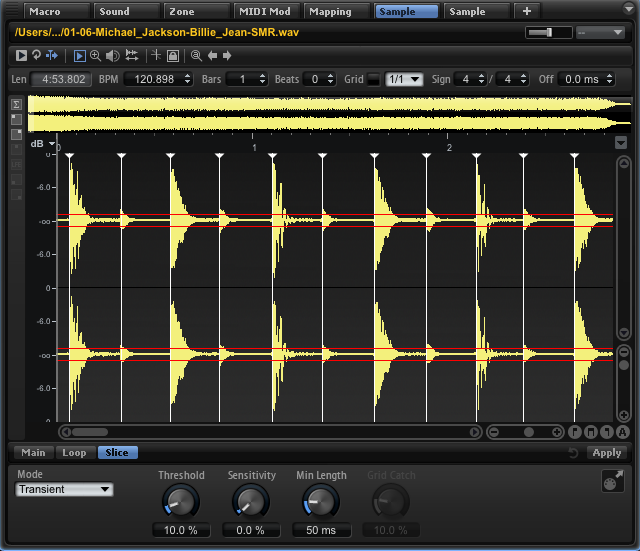
Task: Click the plus zoom-in button
Action: pos(557,432)
